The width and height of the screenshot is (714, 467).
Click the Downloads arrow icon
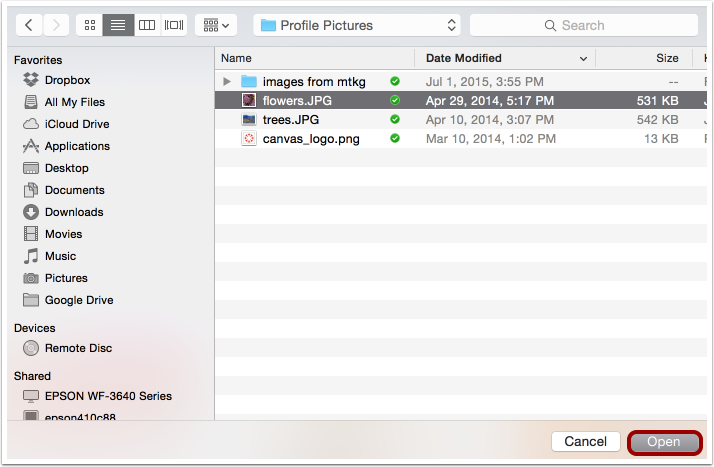pos(31,212)
